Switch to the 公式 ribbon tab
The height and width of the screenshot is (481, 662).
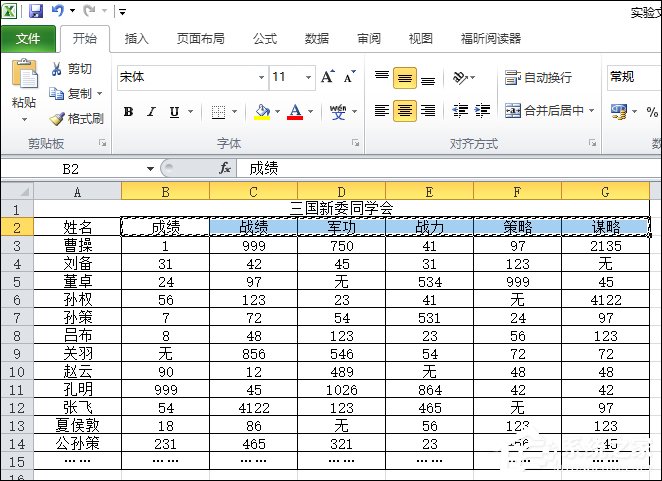coord(264,39)
